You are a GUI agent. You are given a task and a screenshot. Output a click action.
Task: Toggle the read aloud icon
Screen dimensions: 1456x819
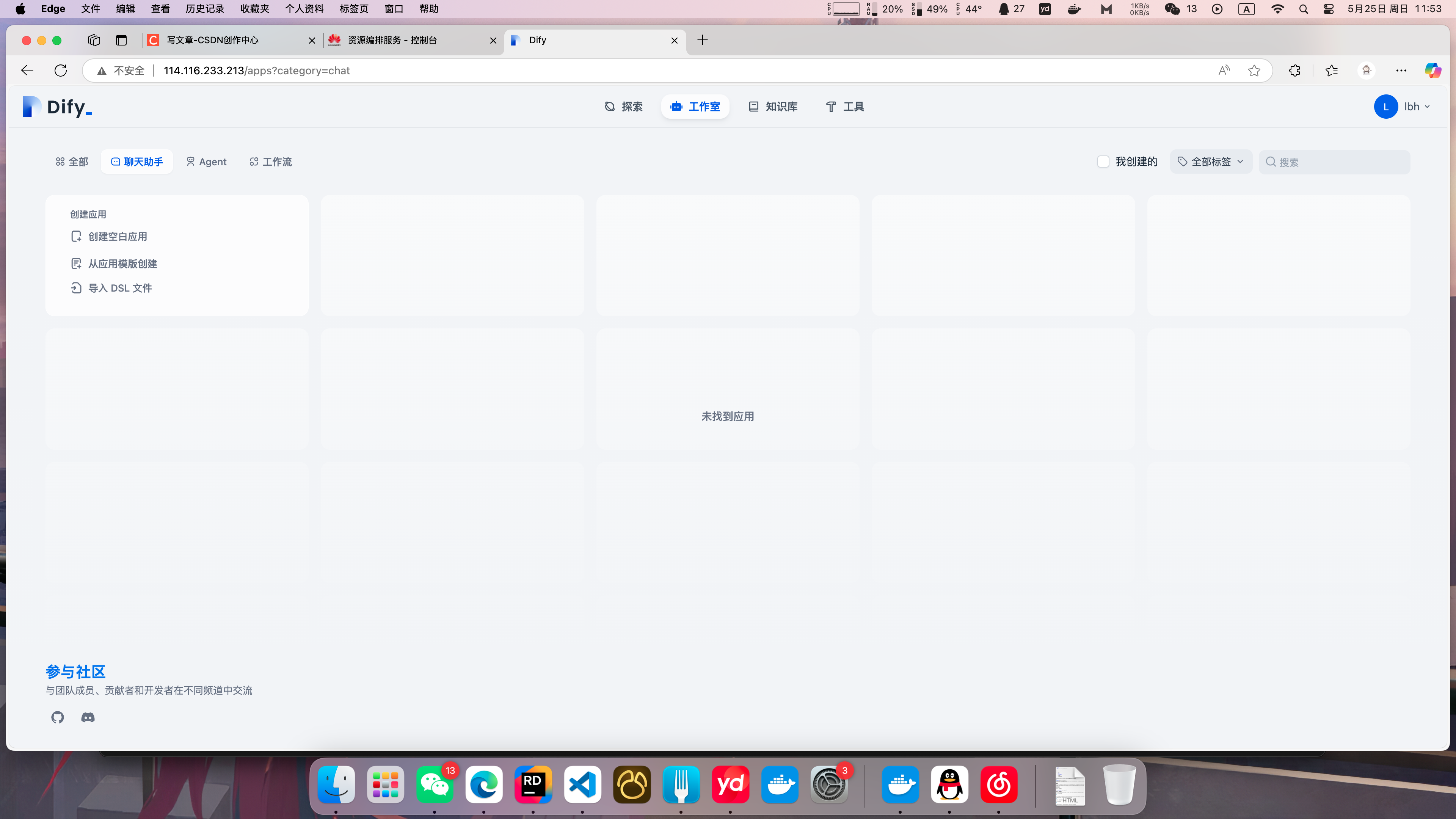coord(1224,71)
